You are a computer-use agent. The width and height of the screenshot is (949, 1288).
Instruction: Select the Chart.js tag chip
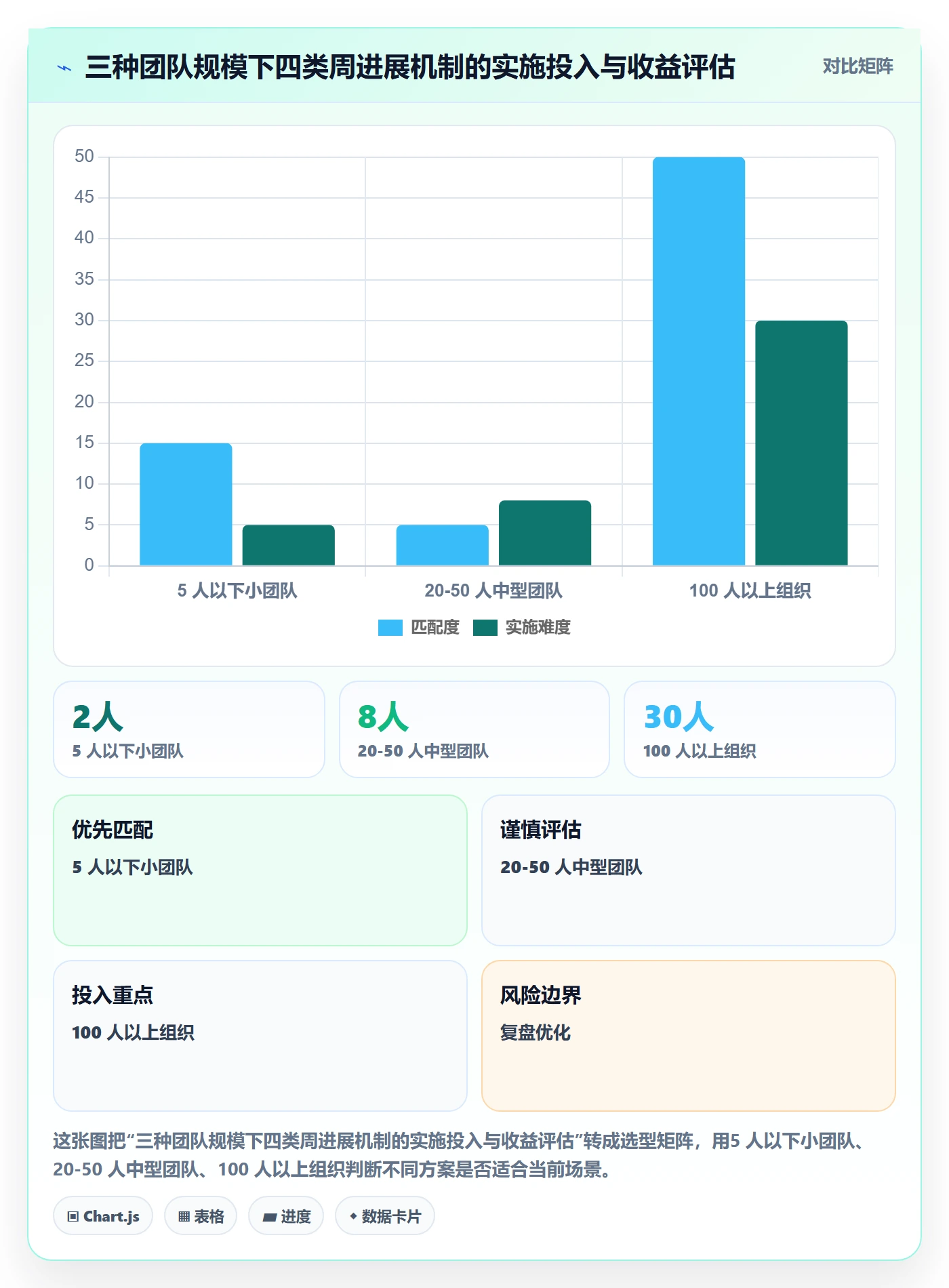click(103, 1216)
